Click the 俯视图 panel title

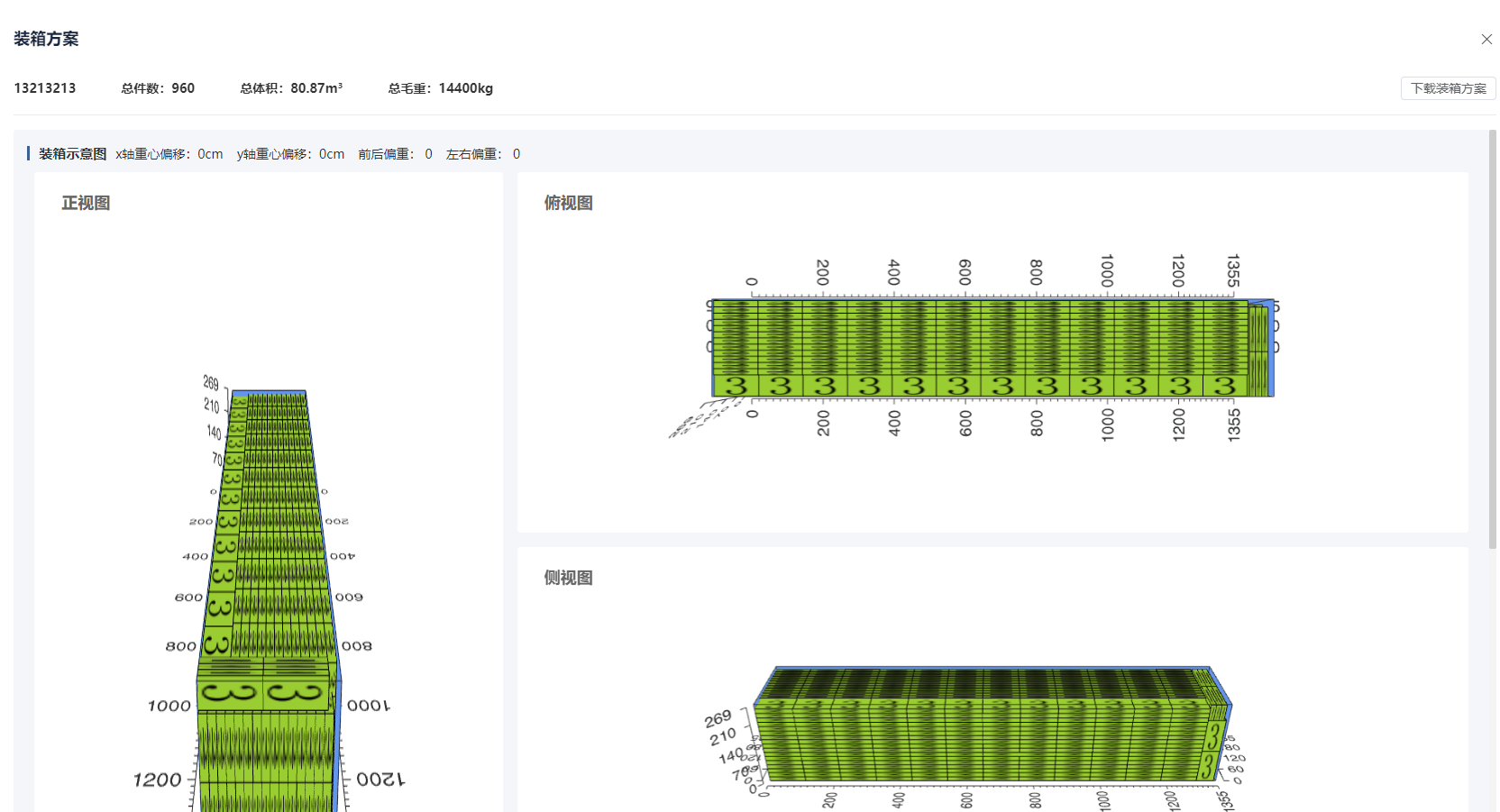568,204
